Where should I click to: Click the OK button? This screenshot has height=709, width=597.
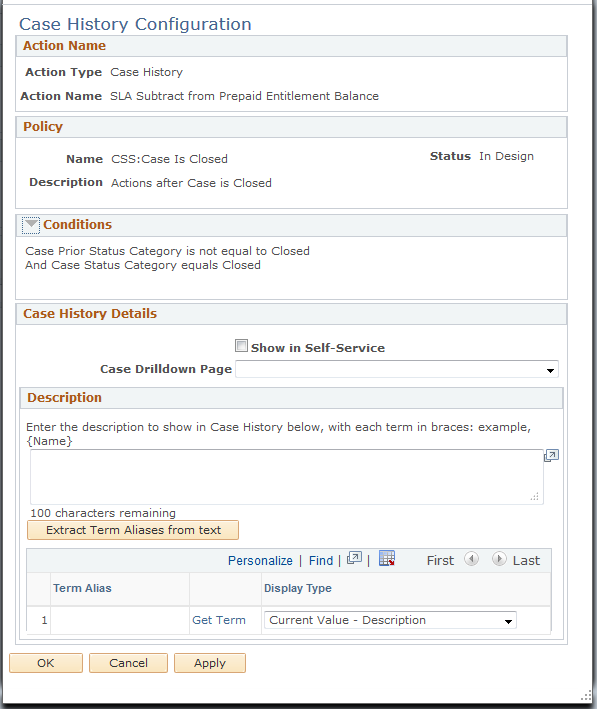(46, 663)
